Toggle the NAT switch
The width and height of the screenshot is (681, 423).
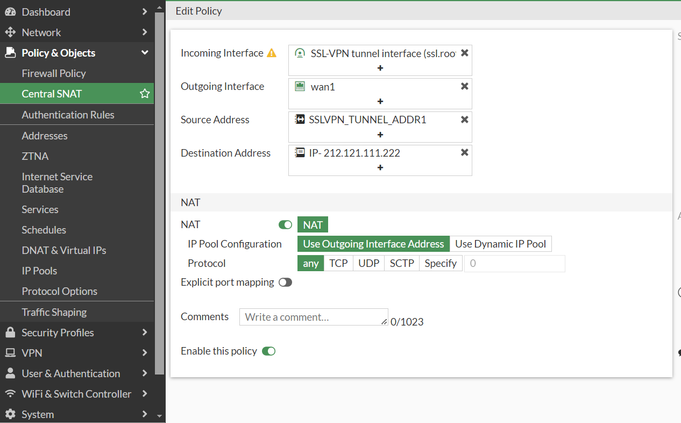click(285, 225)
